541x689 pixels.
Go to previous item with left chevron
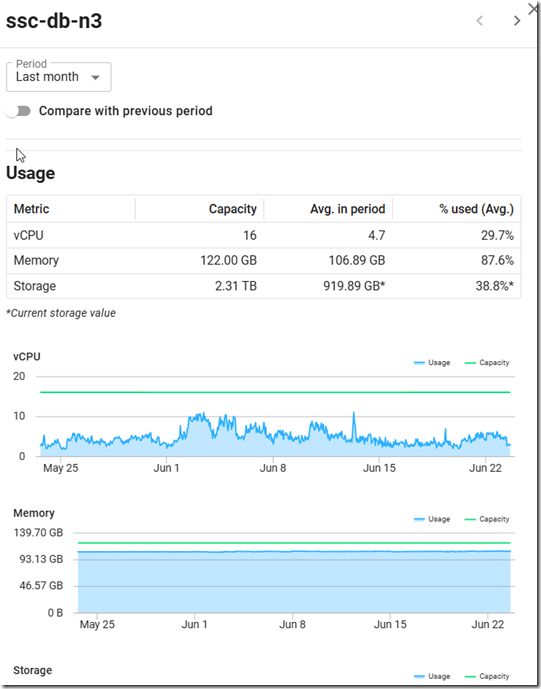pos(479,21)
